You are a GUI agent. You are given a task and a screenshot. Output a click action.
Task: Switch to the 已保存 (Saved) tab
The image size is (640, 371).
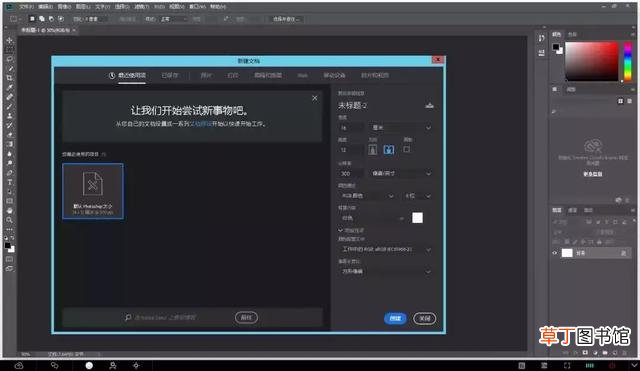170,75
